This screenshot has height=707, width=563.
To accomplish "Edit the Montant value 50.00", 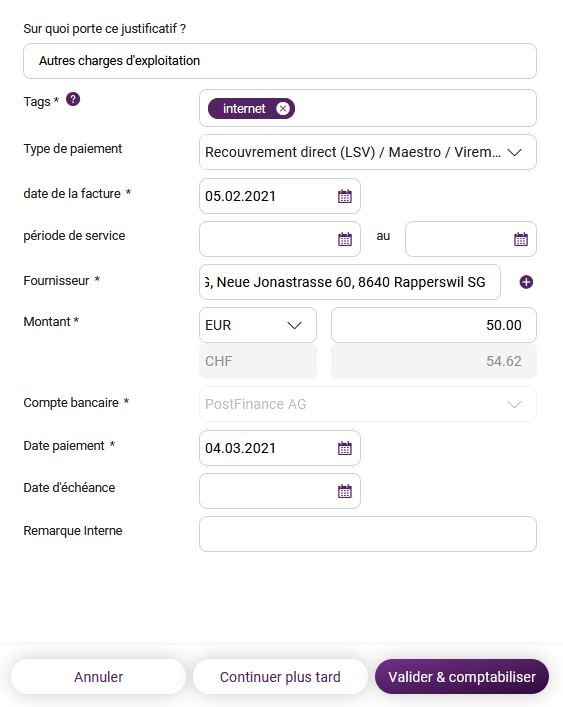I will click(x=434, y=325).
